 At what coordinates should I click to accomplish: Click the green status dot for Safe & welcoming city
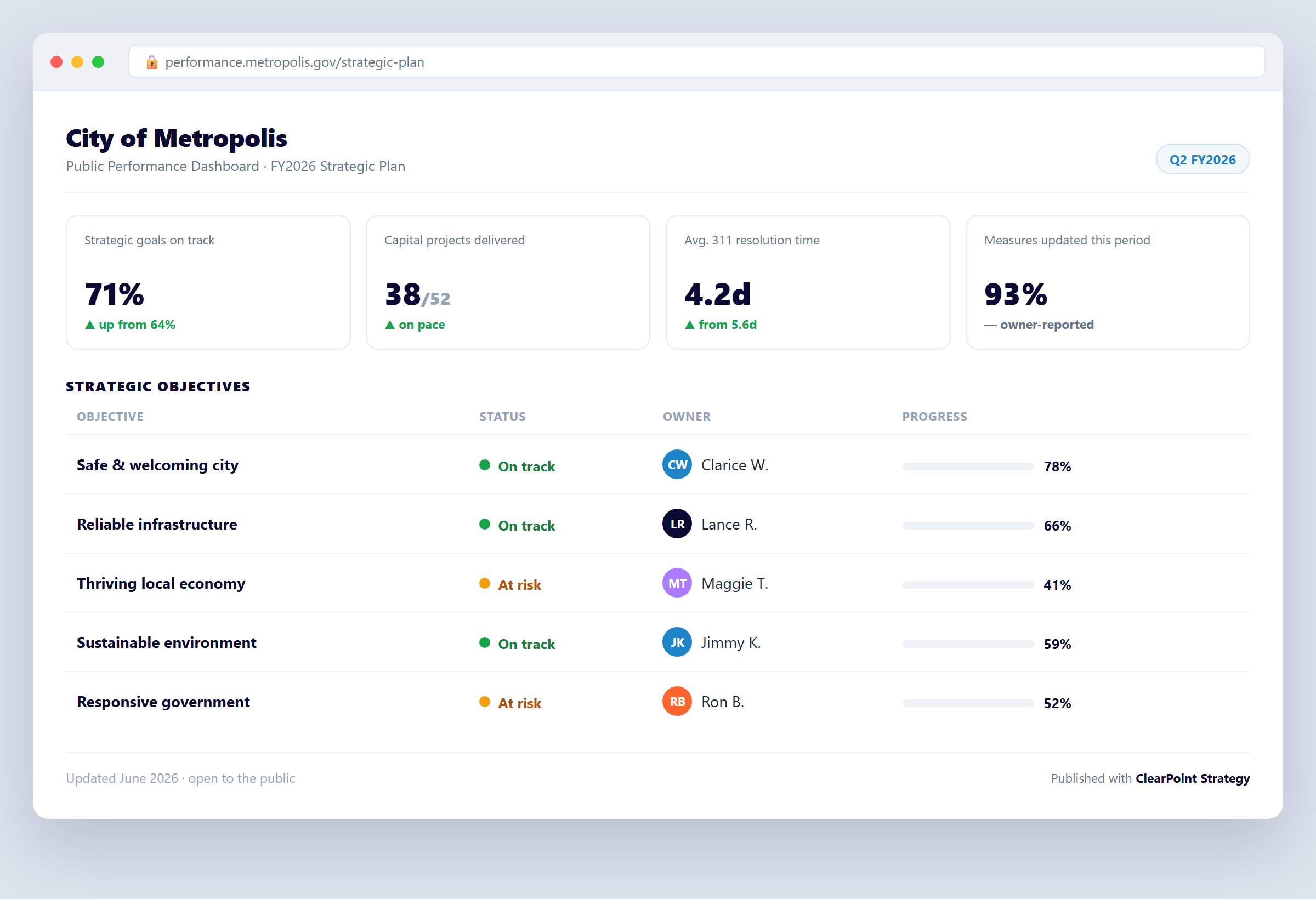(485, 465)
